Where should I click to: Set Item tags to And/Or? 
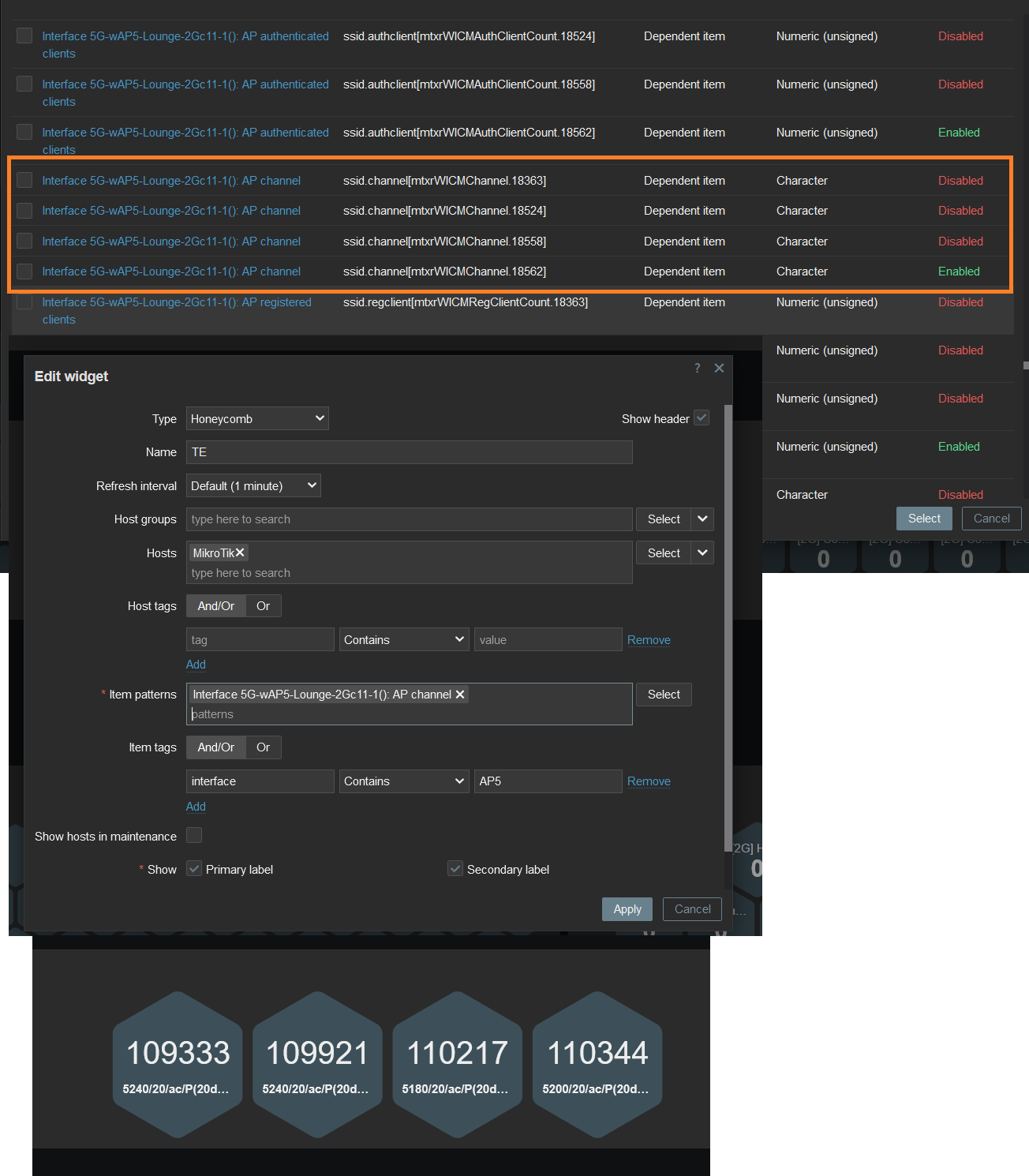[216, 747]
